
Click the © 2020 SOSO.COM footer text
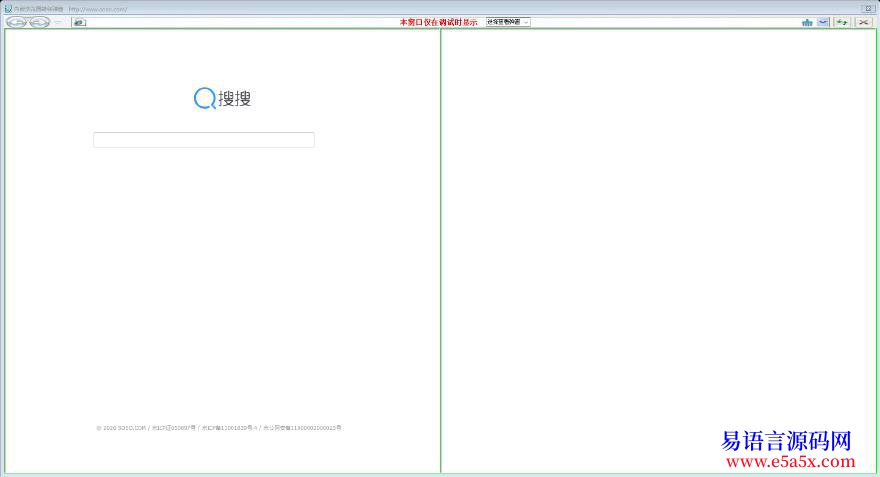[121, 428]
